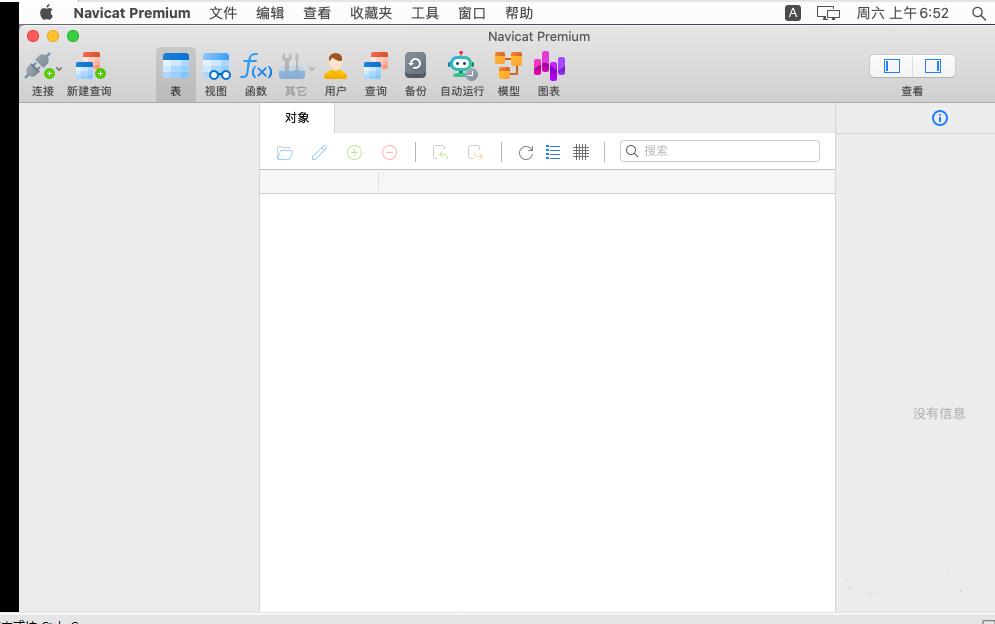Open the 备份 (Backup) toolbar icon
Image resolution: width=995 pixels, height=624 pixels.
[x=415, y=68]
